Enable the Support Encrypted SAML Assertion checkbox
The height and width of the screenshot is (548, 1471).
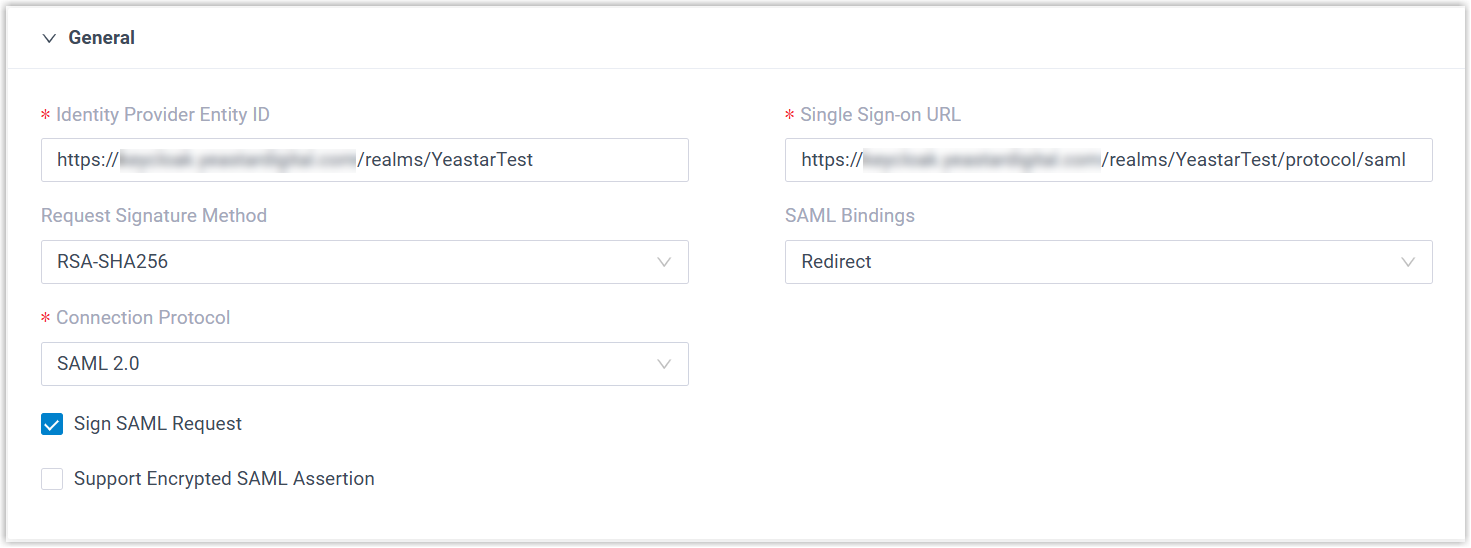(52, 479)
